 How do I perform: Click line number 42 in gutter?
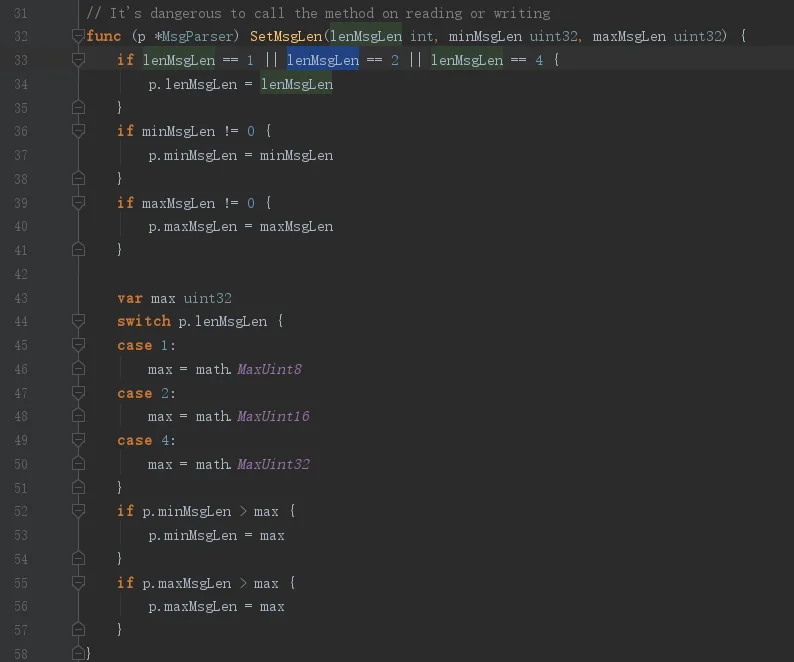coord(21,274)
